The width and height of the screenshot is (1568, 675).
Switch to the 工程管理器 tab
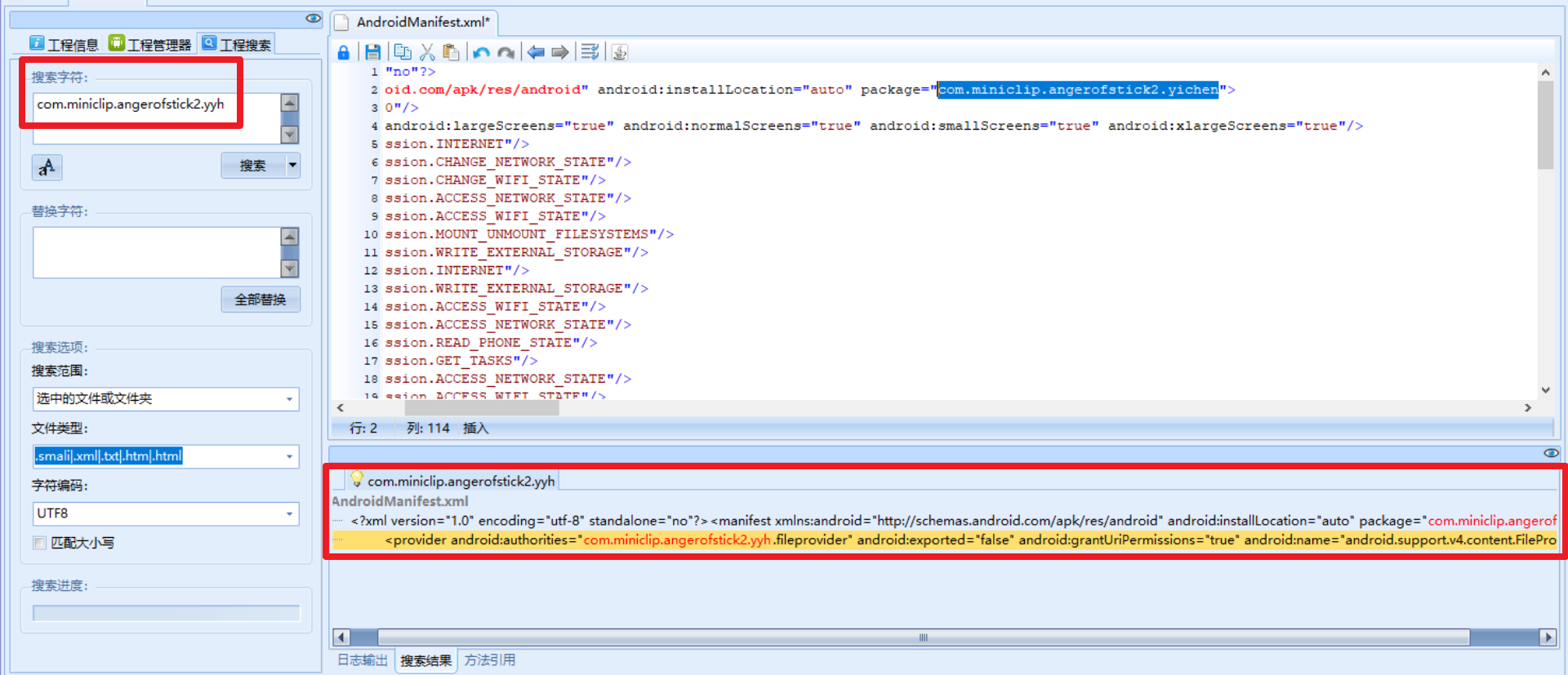pyautogui.click(x=149, y=44)
